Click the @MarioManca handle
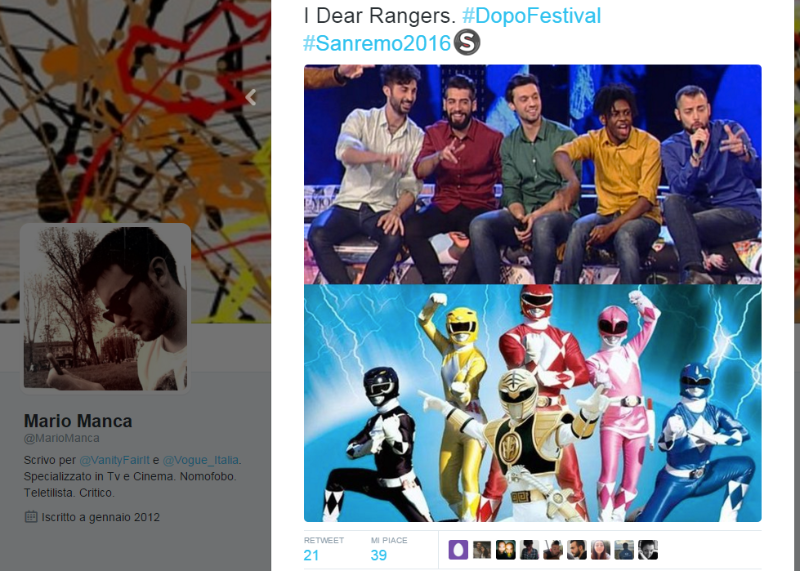 pos(62,438)
